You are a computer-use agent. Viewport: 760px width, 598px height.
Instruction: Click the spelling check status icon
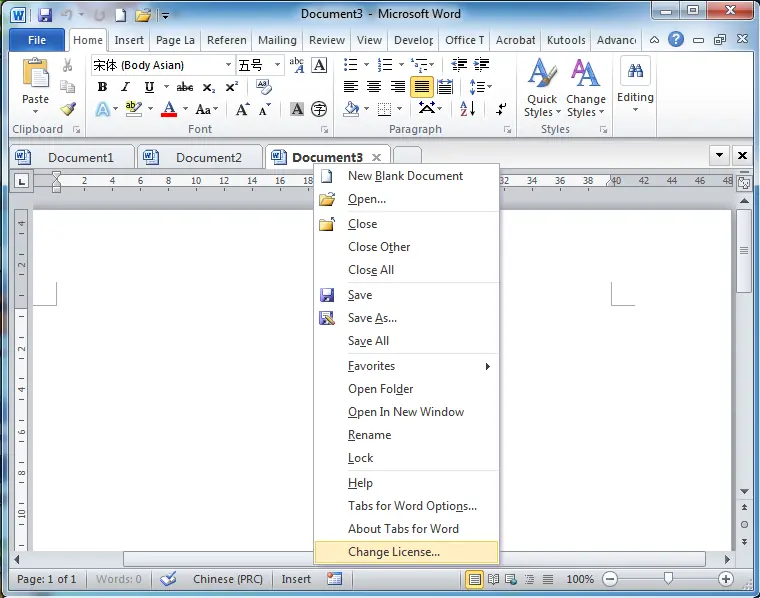pyautogui.click(x=168, y=579)
